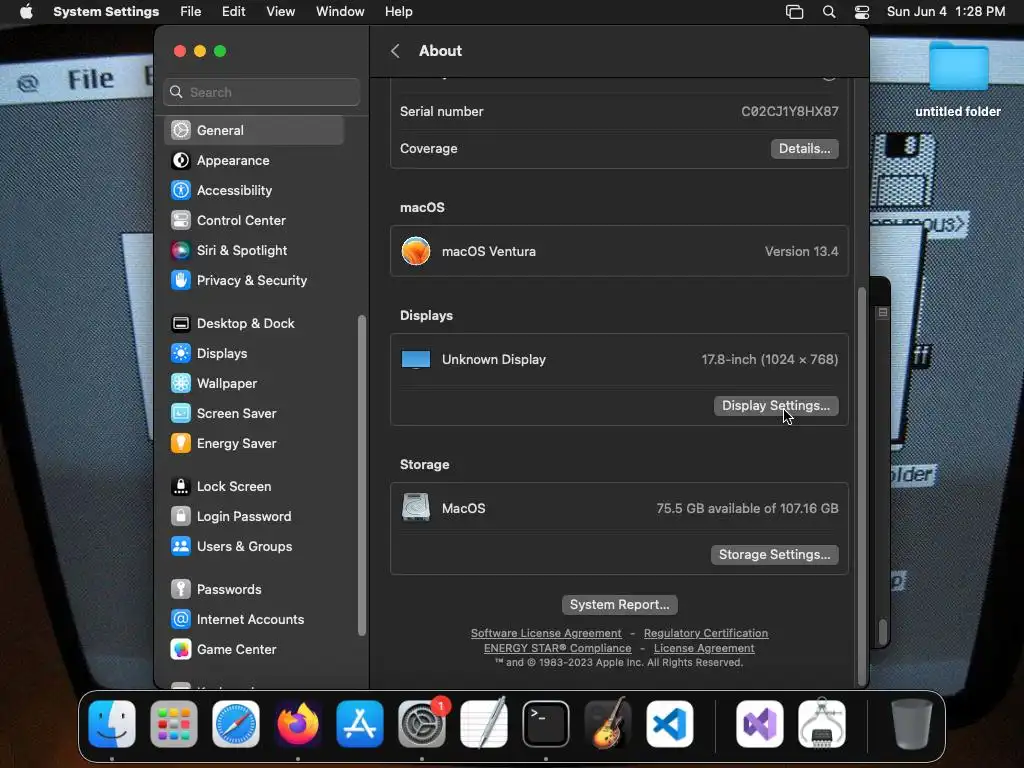Open the Regulatory Certification link
Screen dimensions: 1024x768
pos(706,633)
